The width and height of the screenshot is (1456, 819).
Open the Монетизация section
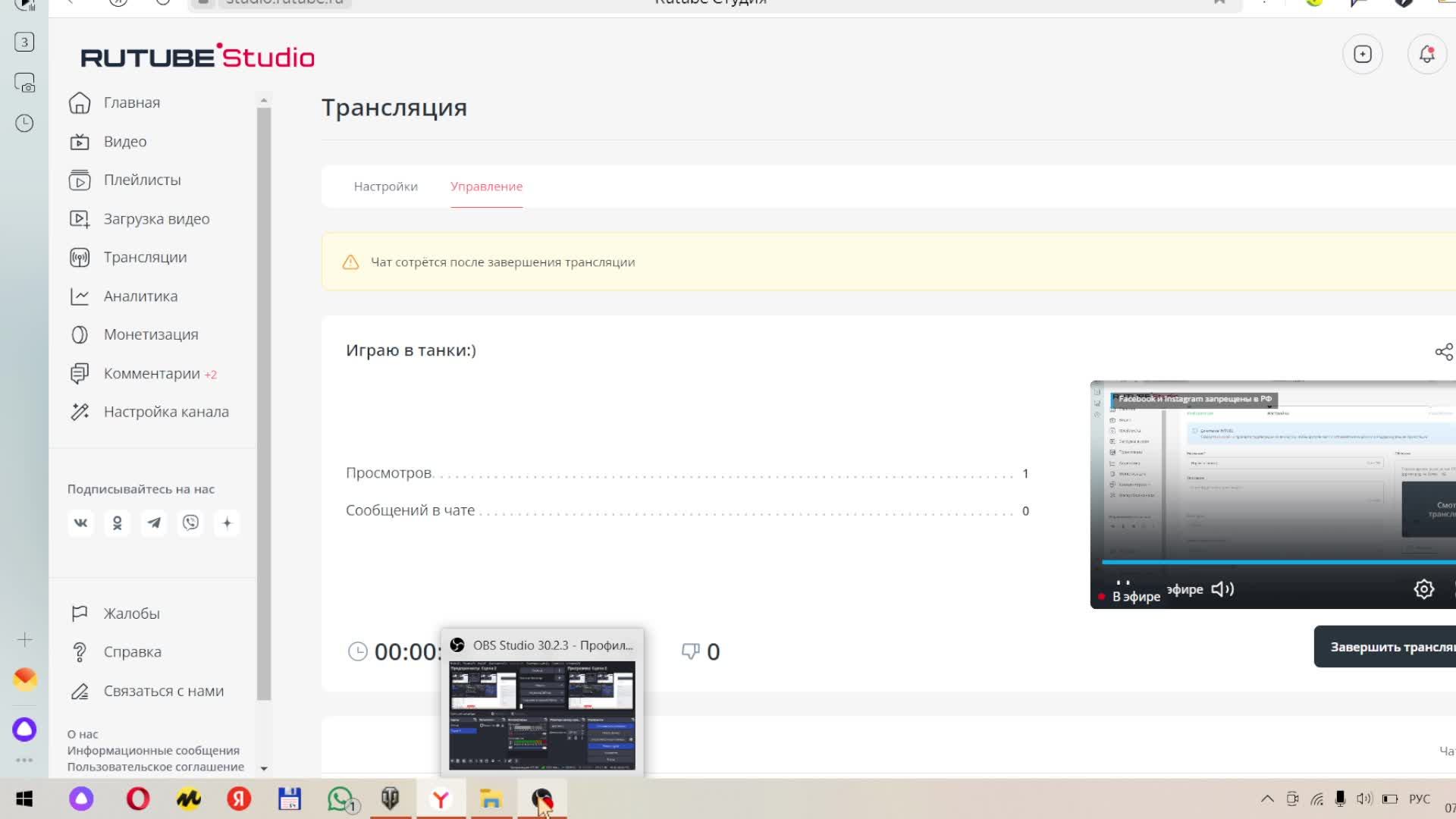point(149,334)
